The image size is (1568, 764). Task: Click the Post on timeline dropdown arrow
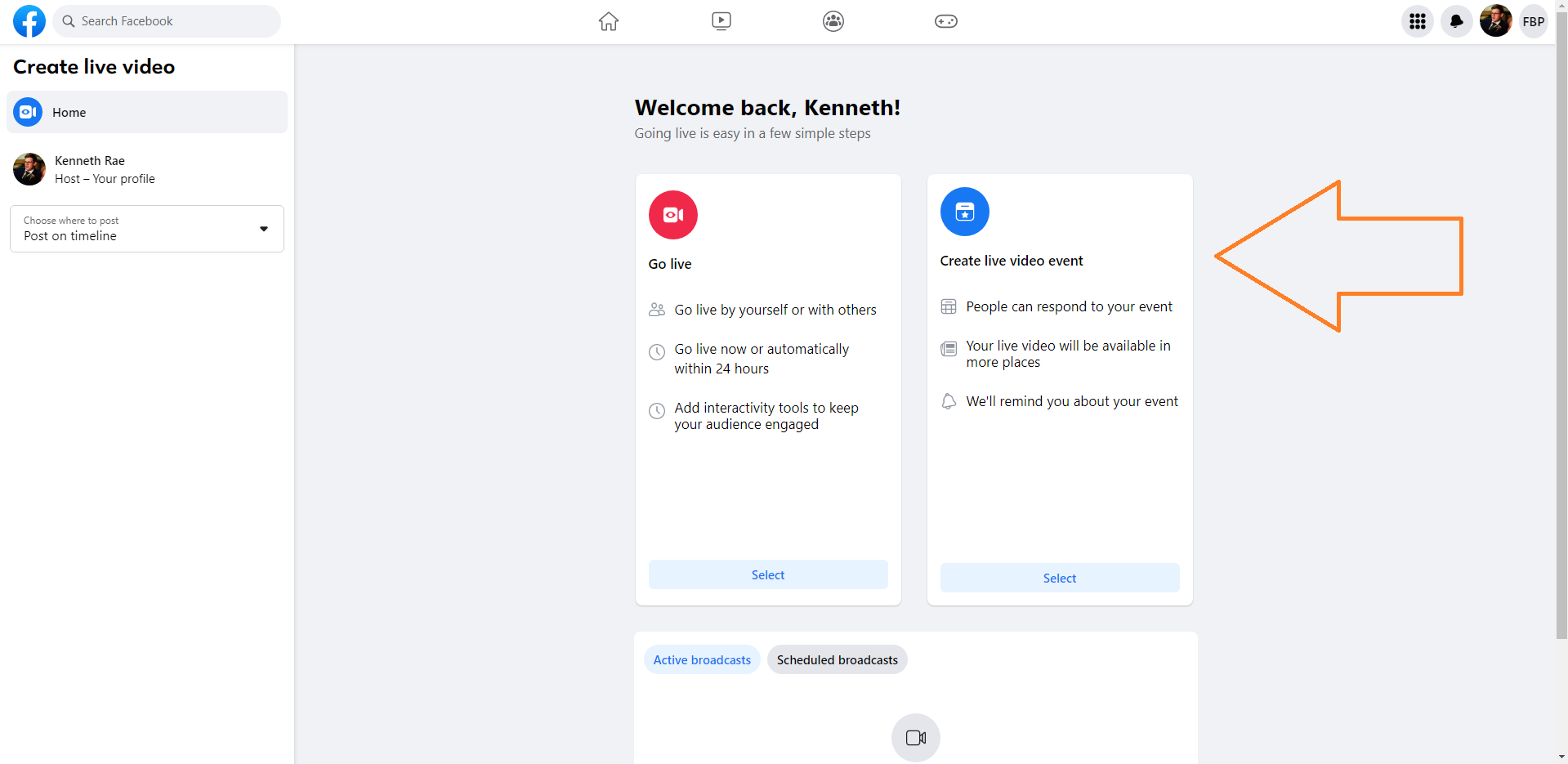[x=264, y=229]
